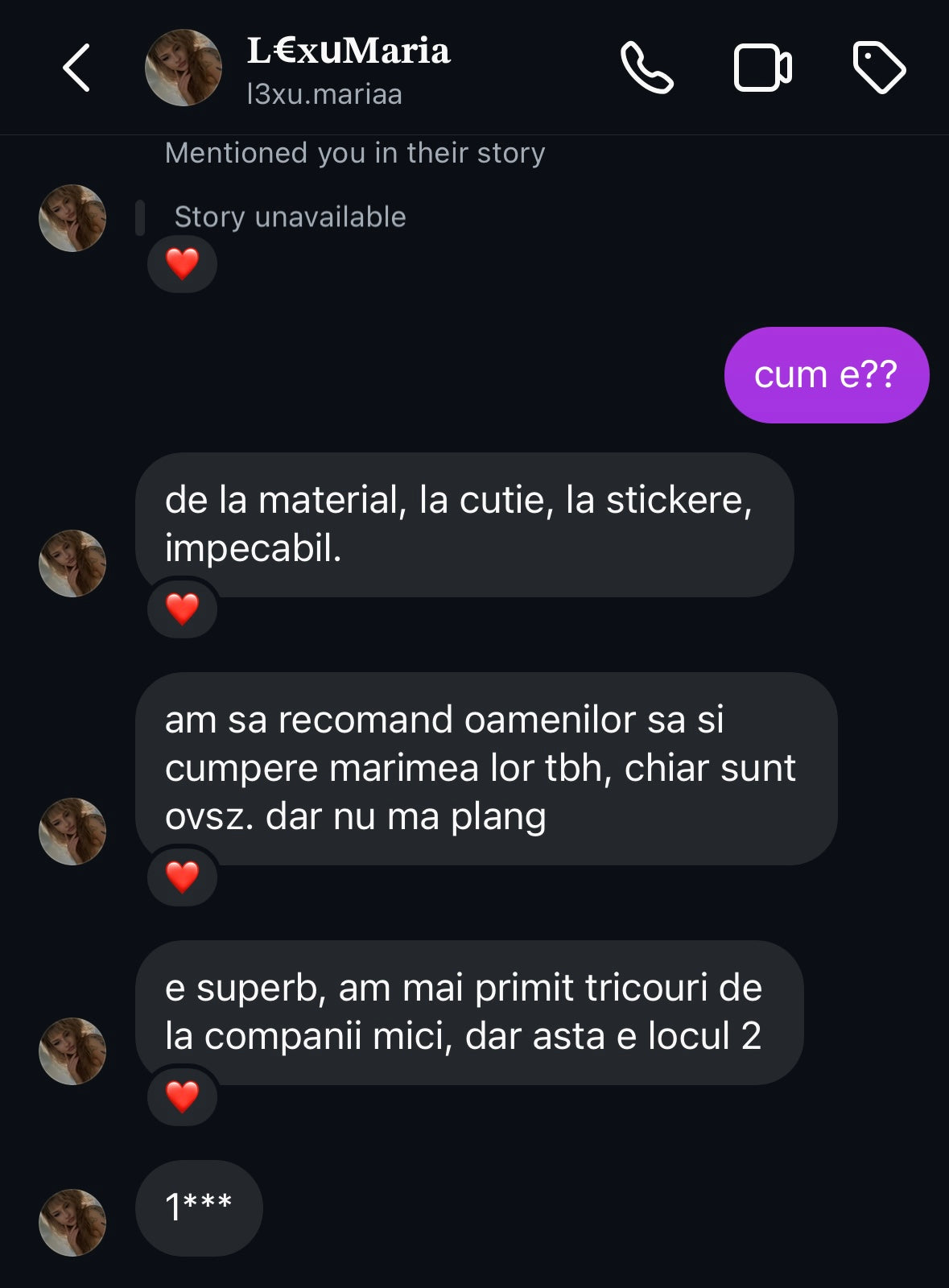
Task: Select the purple 'cum e??' message bubble
Action: tap(826, 375)
